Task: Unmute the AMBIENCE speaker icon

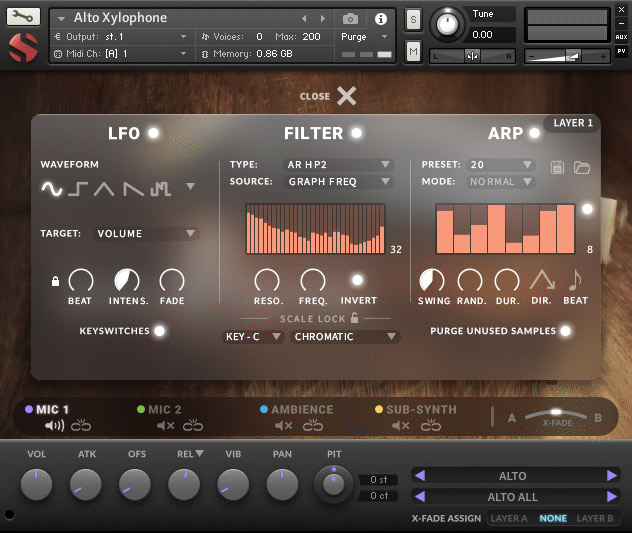Action: [x=283, y=425]
